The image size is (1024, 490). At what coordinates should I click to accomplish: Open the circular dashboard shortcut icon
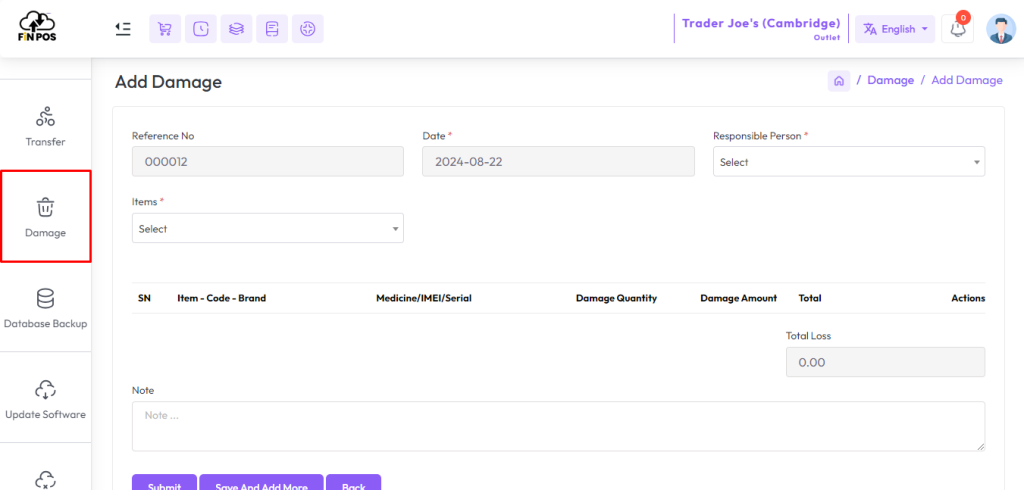click(x=308, y=29)
